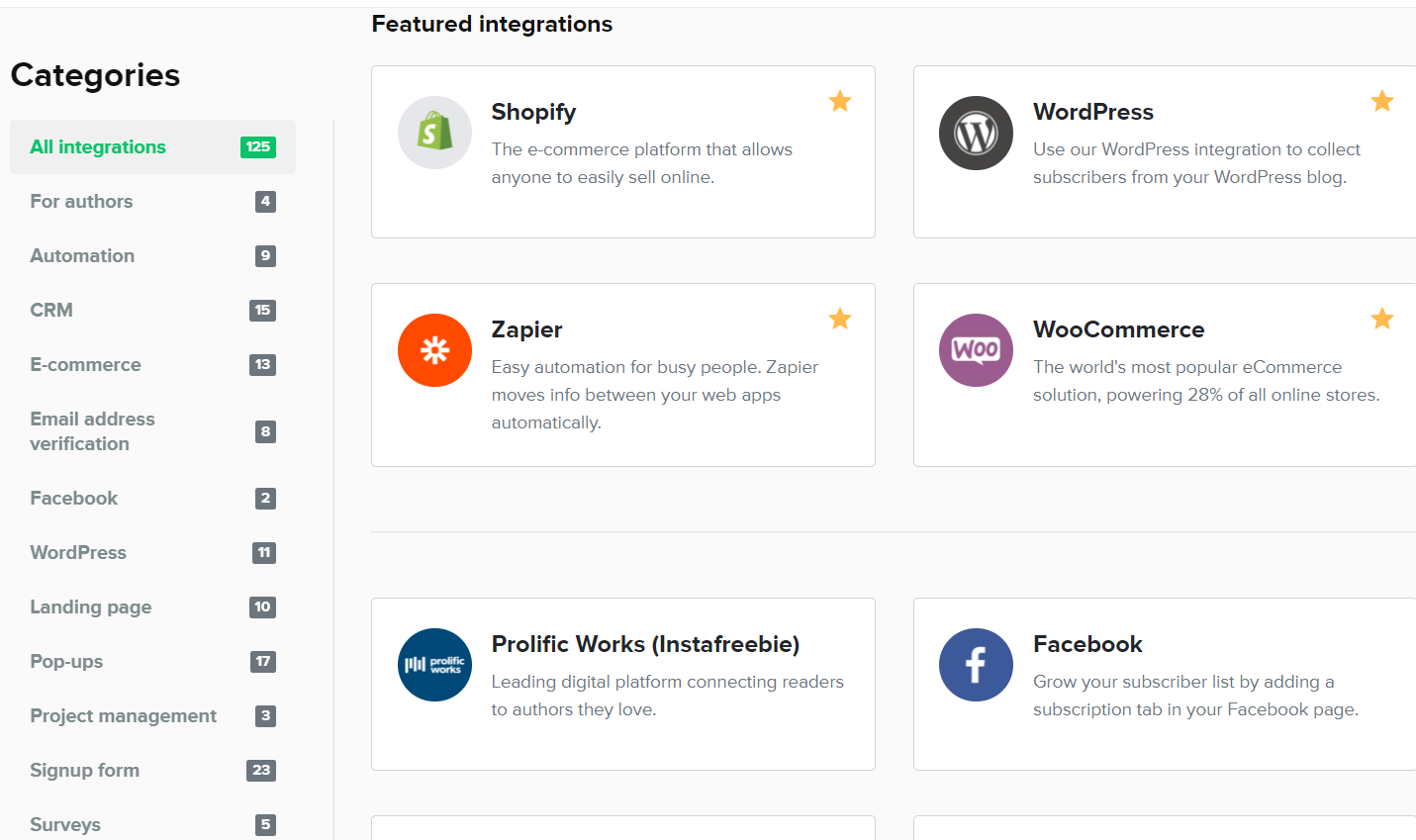This screenshot has width=1416, height=840.
Task: Click the star on the Shopify card
Action: point(840,101)
